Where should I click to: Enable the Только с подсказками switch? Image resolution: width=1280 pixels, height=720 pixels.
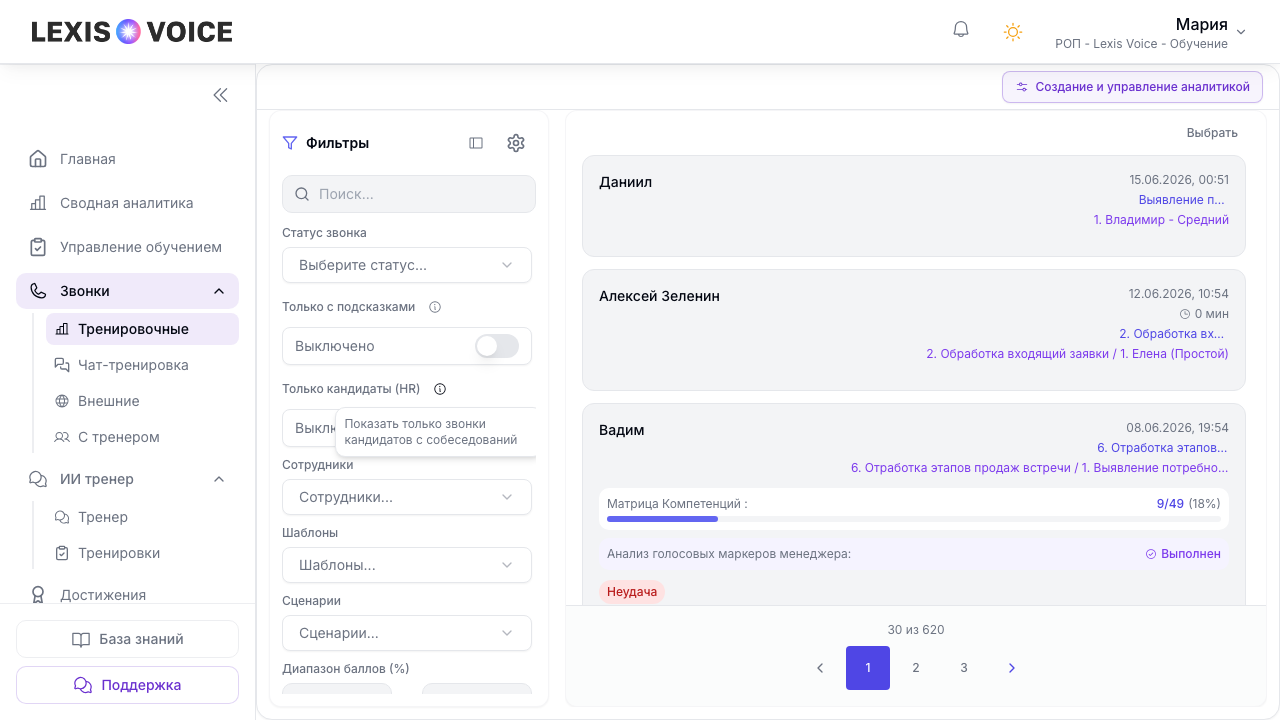pyautogui.click(x=497, y=346)
